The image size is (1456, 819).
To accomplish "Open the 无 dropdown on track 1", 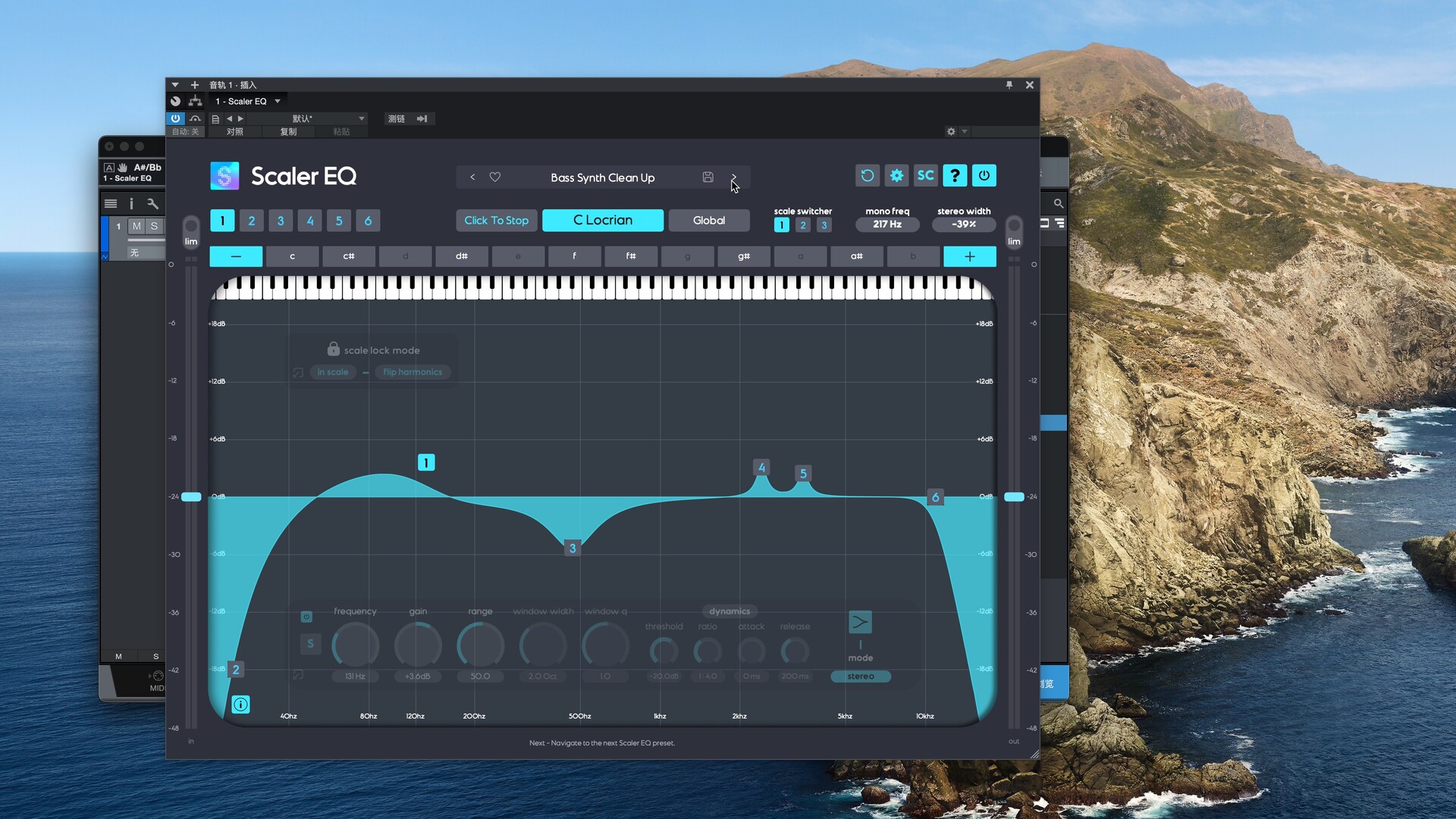I will 146,253.
